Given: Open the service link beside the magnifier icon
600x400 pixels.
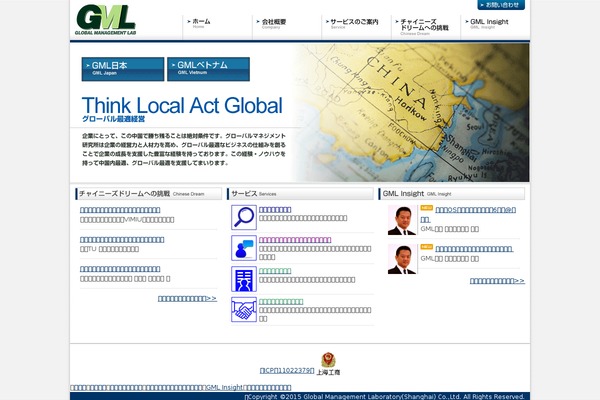Looking at the screenshot, I should (x=275, y=209).
